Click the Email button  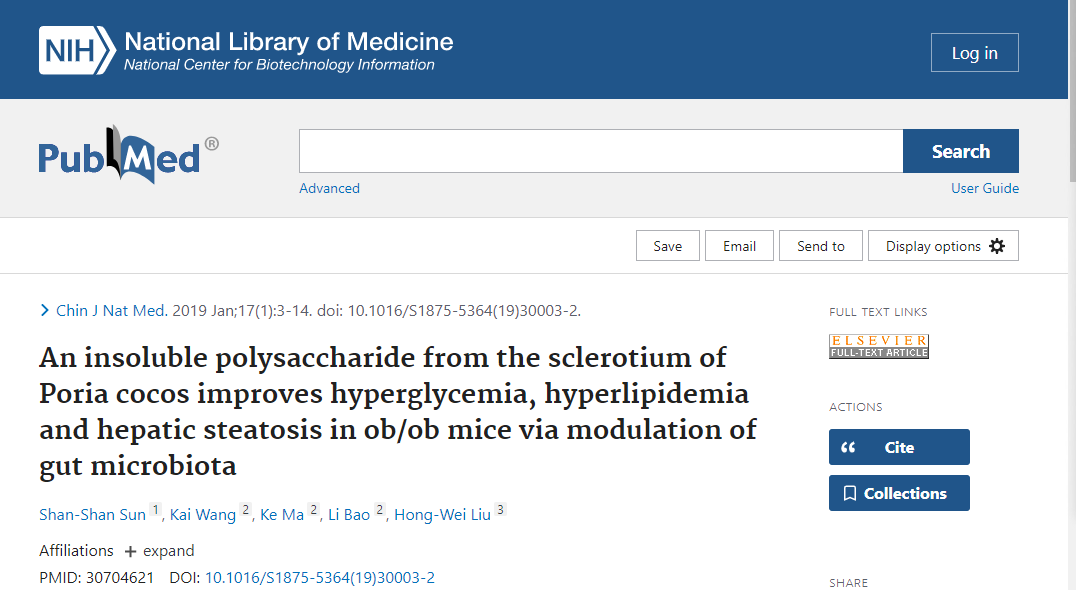point(739,246)
